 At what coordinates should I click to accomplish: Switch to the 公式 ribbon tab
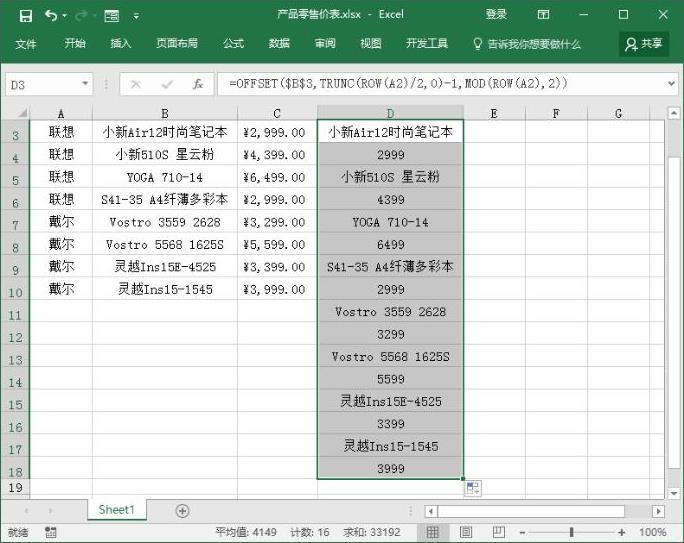click(x=233, y=43)
